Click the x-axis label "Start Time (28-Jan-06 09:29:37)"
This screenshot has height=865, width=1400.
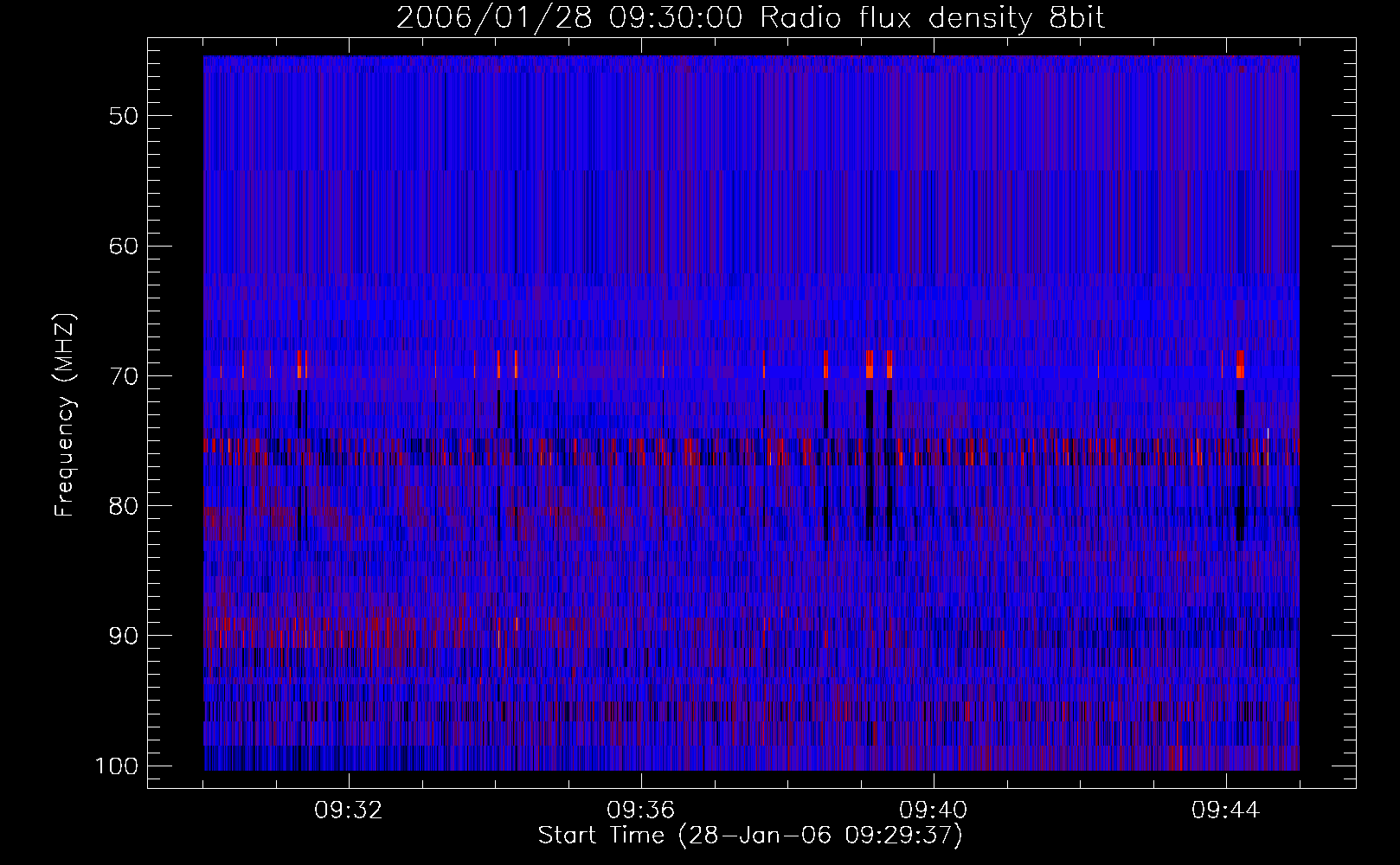750,836
